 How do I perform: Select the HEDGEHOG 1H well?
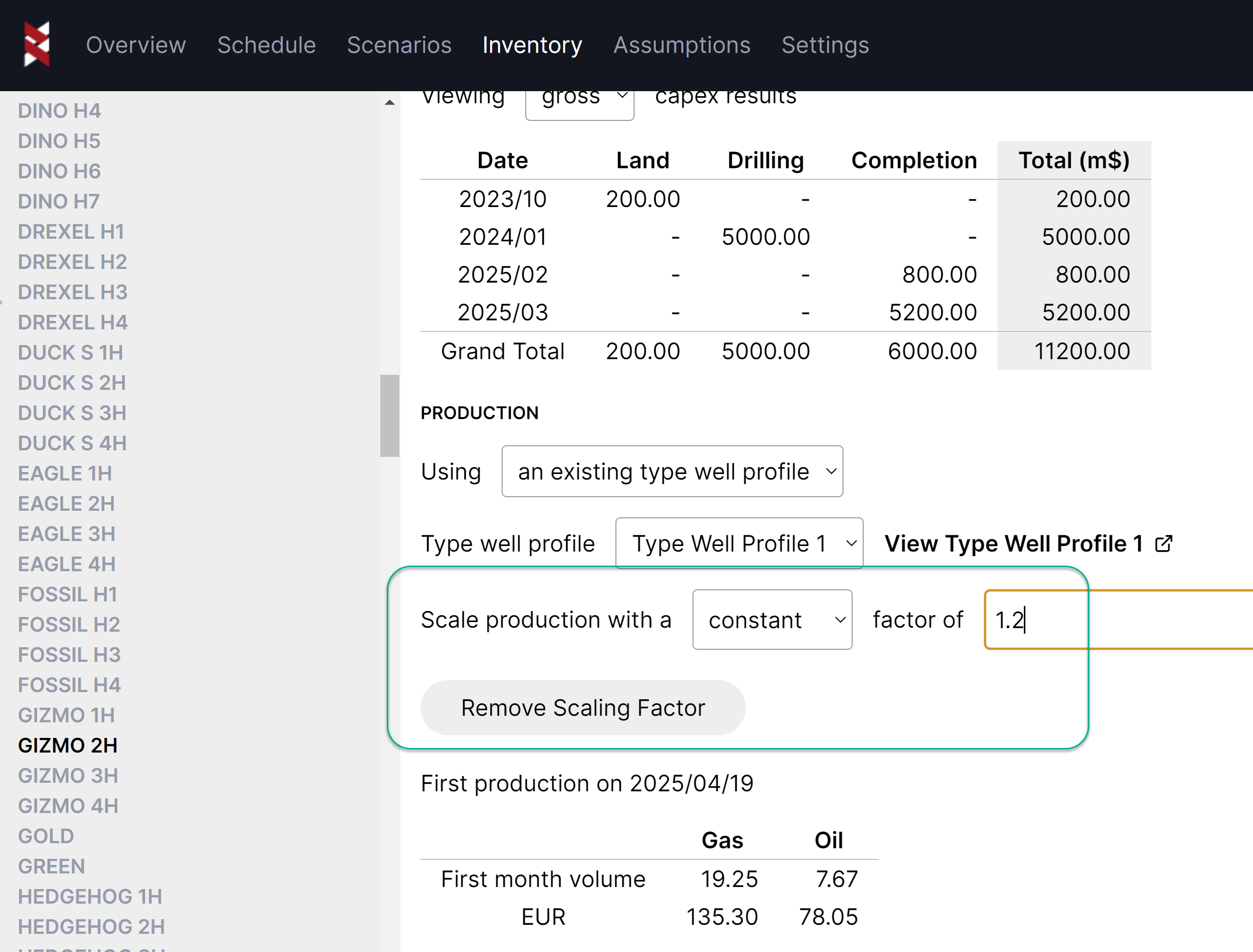(90, 897)
